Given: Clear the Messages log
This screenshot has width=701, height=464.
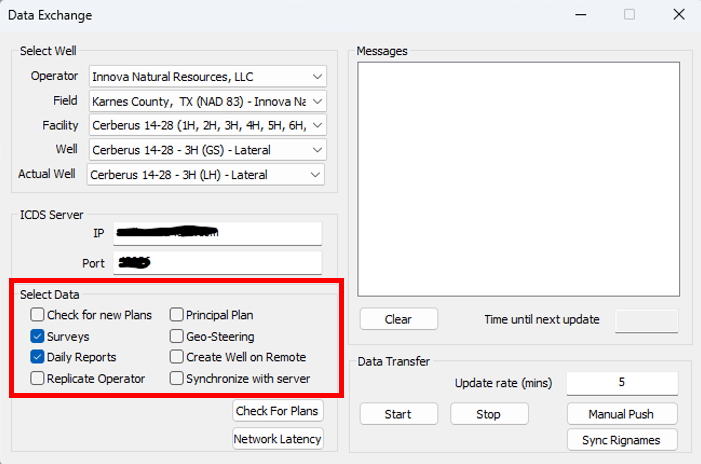Looking at the screenshot, I should coord(398,319).
